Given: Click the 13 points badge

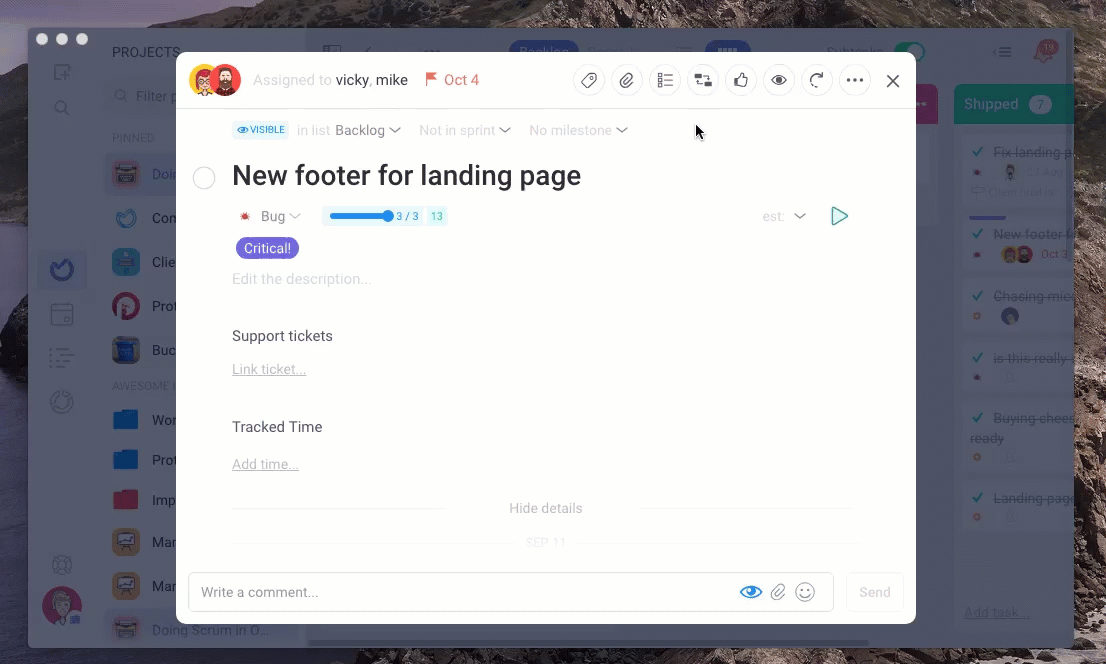Looking at the screenshot, I should pos(437,217).
